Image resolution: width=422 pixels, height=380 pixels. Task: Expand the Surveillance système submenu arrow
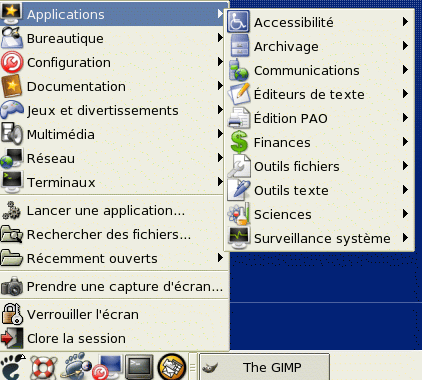(405, 238)
